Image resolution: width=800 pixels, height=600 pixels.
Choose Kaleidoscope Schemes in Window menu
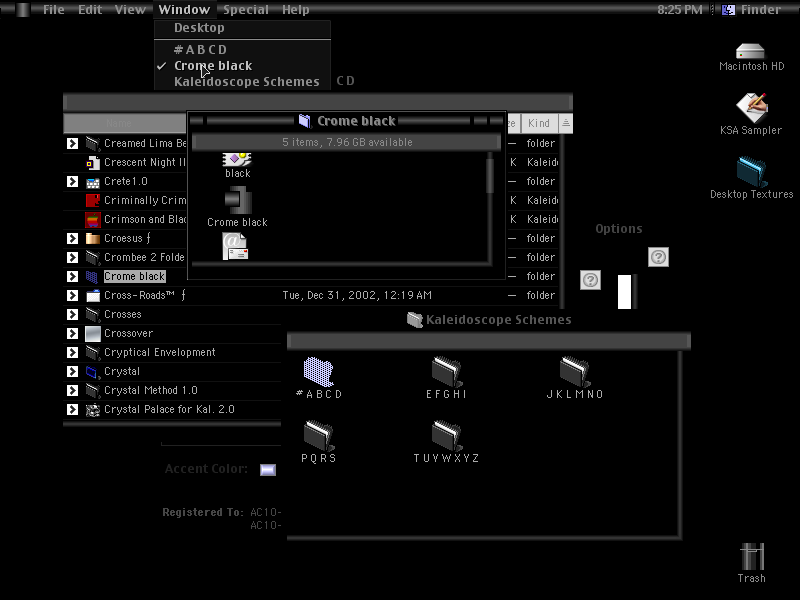pos(242,82)
